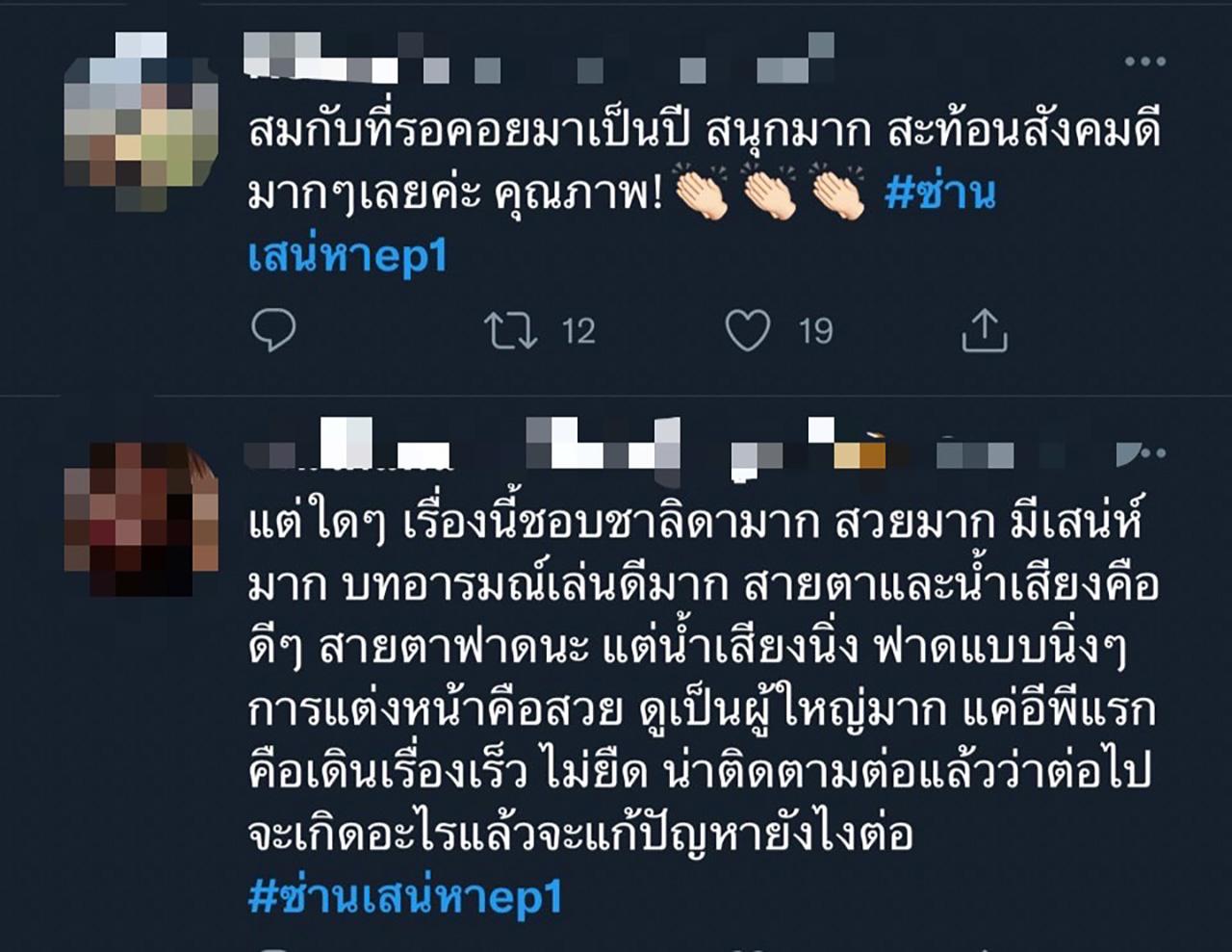The width and height of the screenshot is (1232, 952).
Task: Reply to the first tweet
Action: (x=273, y=331)
